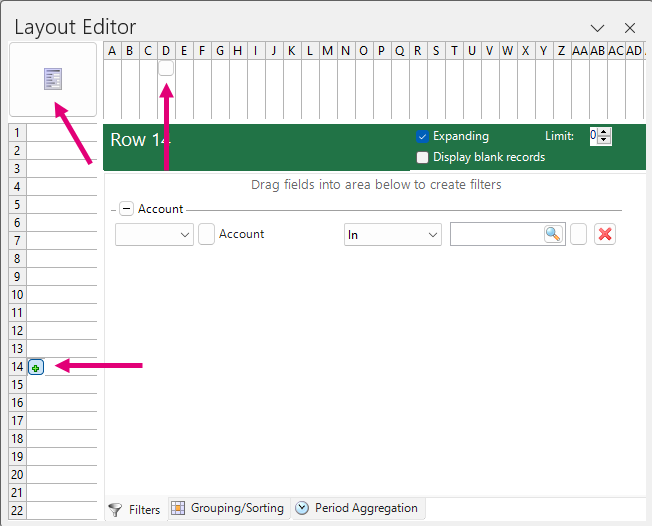Collapse the Account filter group
Viewport: 652px width, 526px height.
tap(126, 208)
